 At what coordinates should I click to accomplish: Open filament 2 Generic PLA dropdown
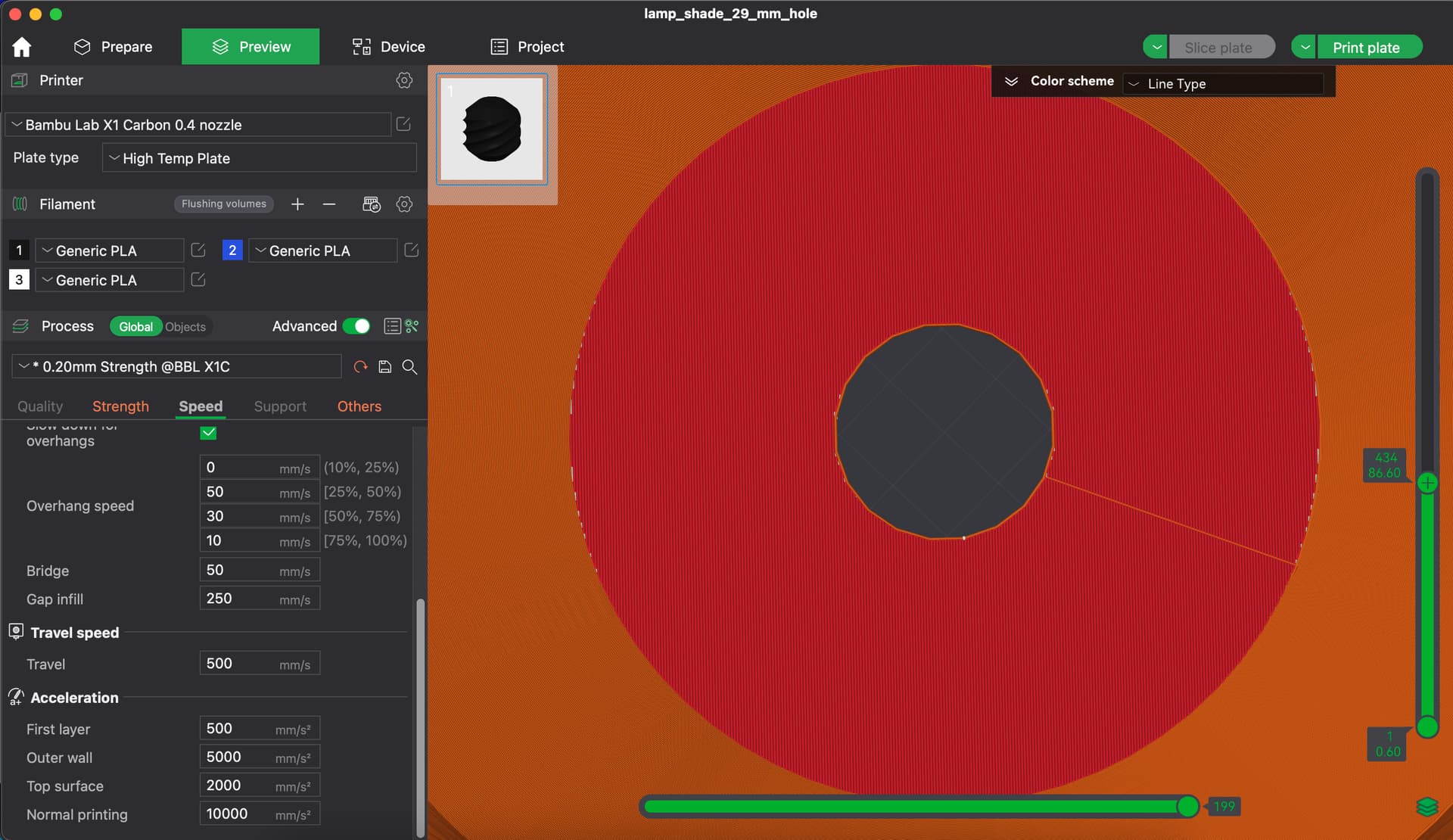tap(323, 250)
